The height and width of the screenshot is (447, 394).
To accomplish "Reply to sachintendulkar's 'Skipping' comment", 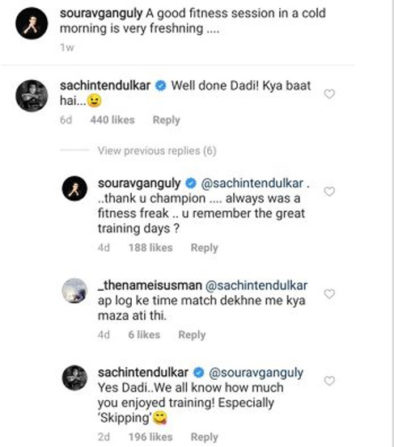I will (x=204, y=437).
